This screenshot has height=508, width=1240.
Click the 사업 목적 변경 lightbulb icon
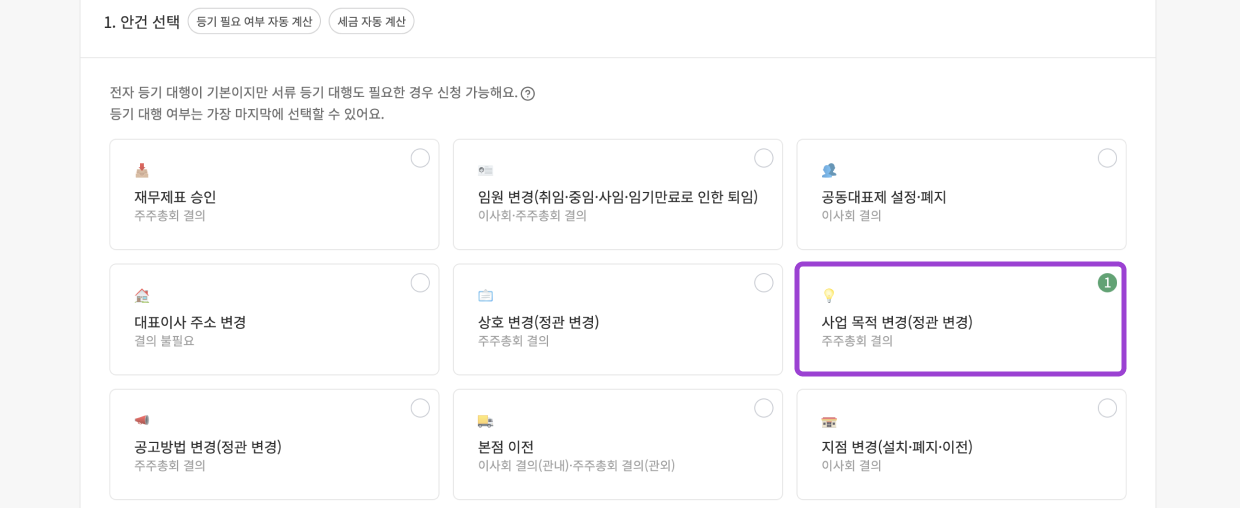coord(829,295)
